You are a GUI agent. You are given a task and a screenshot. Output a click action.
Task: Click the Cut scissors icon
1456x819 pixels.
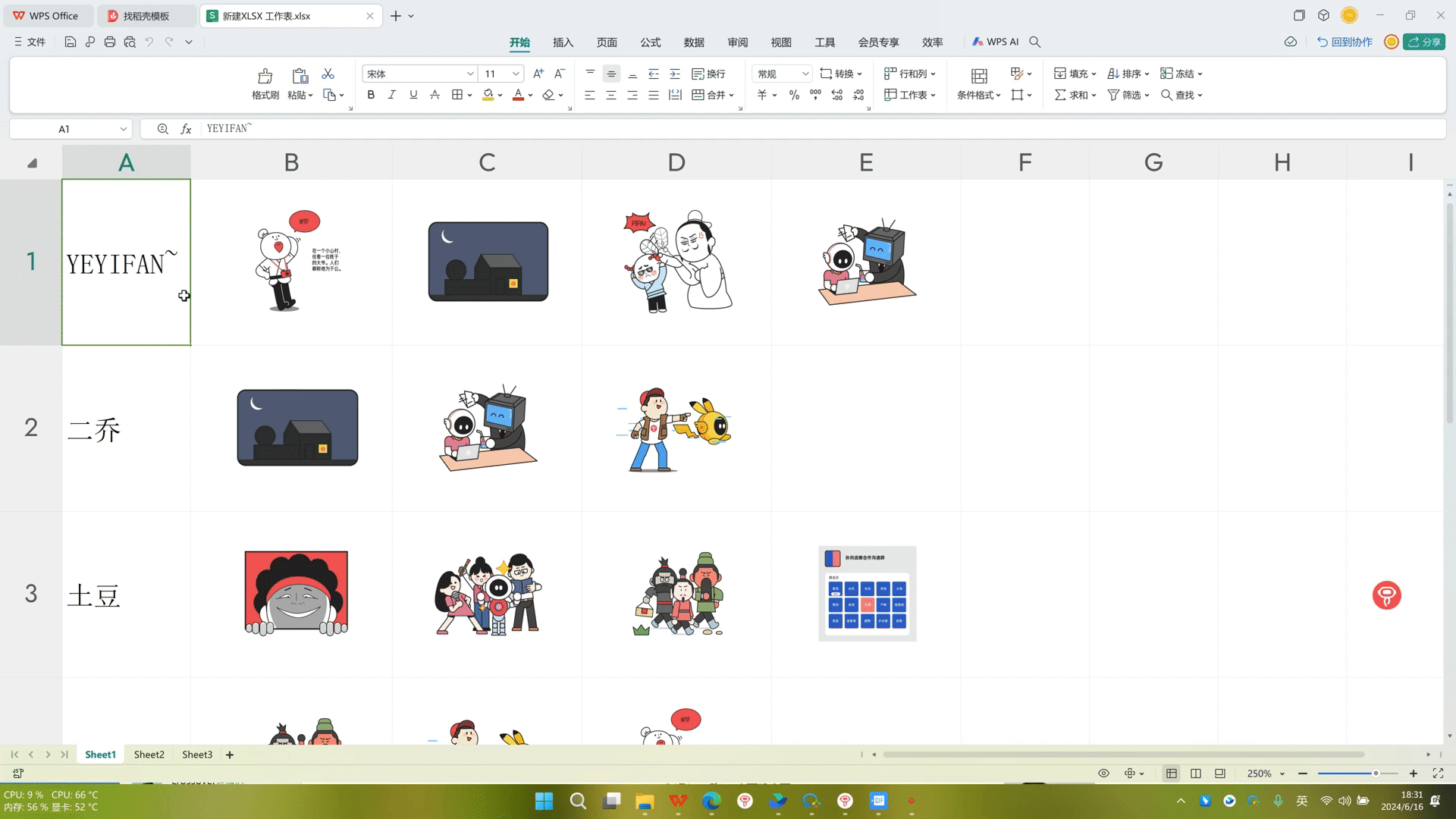pyautogui.click(x=328, y=74)
